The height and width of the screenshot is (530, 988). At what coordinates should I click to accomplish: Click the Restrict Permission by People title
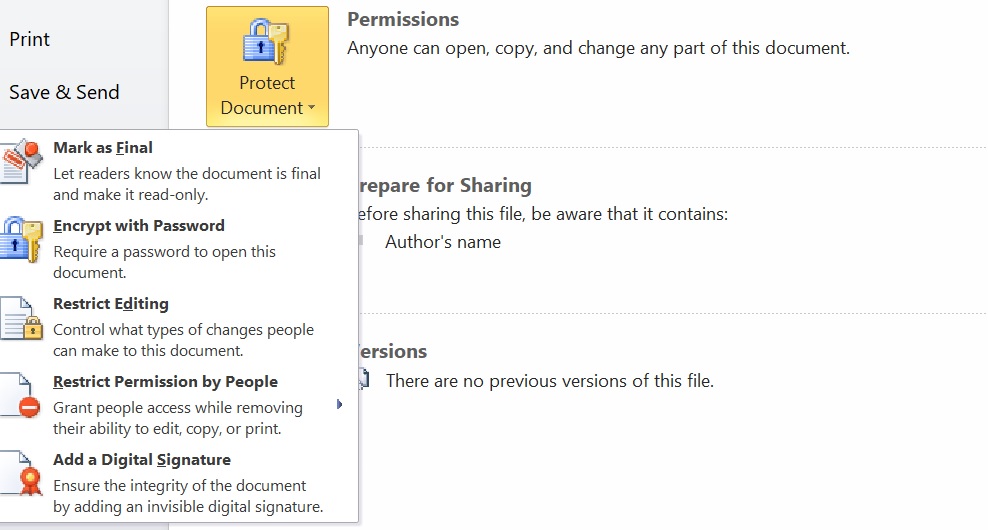tap(165, 382)
